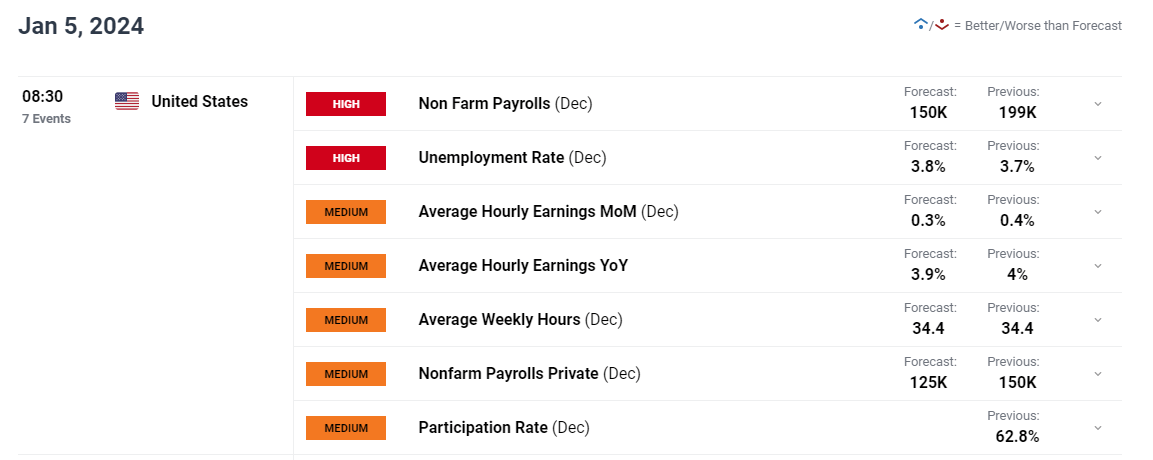Click the MEDIUM badge for Participation Rate
Viewport: 1153px width, 460px height.
click(346, 428)
